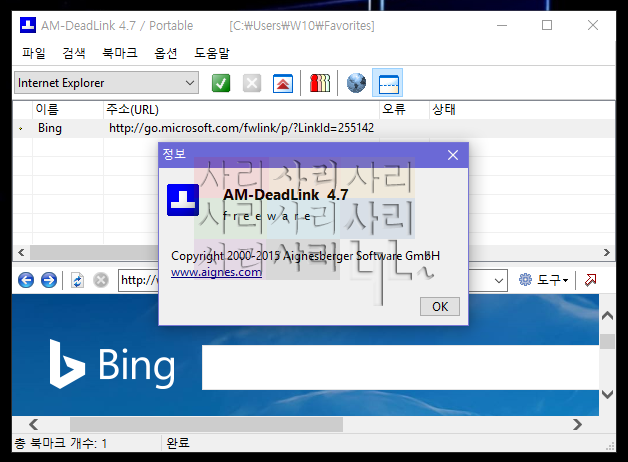Viewport: 628px width, 462px height.
Task: Click the grey stop loading icon
Action: tap(101, 280)
